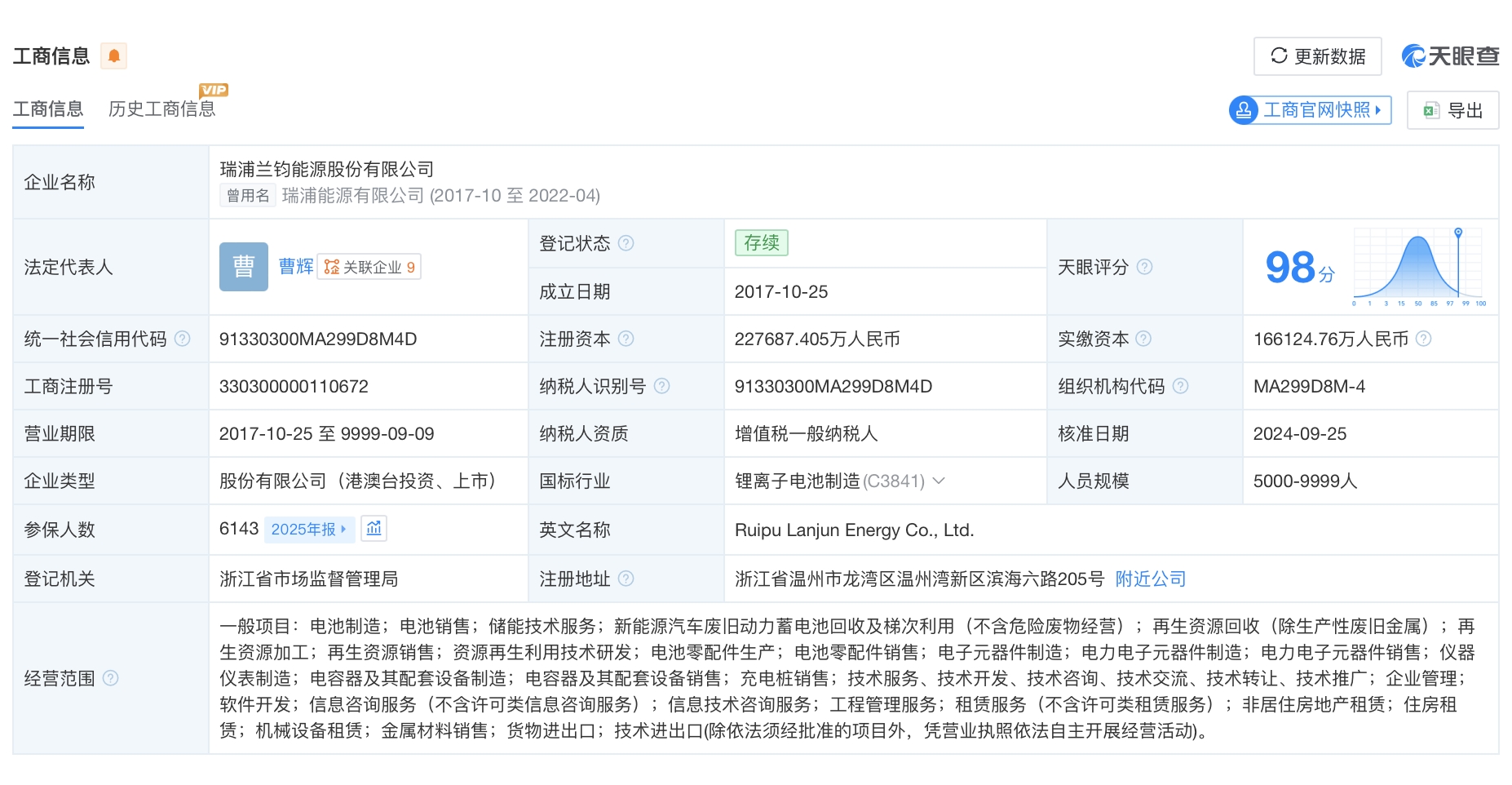Select registration authority 浙江省市场监督管理局
The image size is (1512, 785).
(309, 579)
